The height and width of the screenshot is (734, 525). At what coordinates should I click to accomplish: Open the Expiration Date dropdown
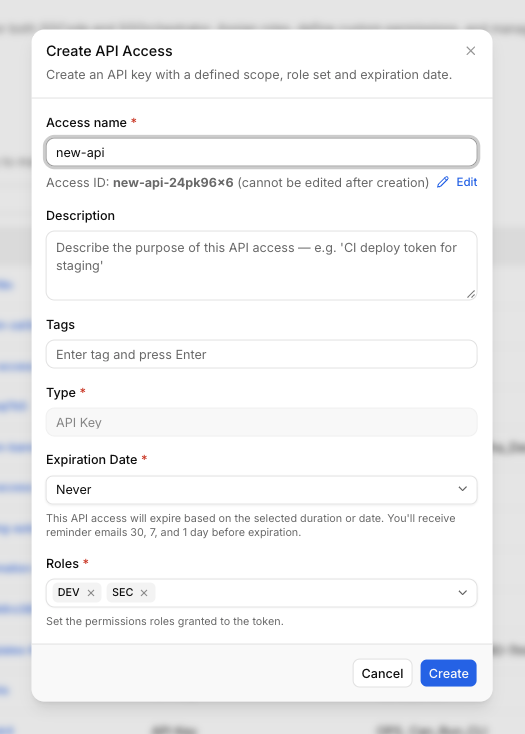[262, 490]
